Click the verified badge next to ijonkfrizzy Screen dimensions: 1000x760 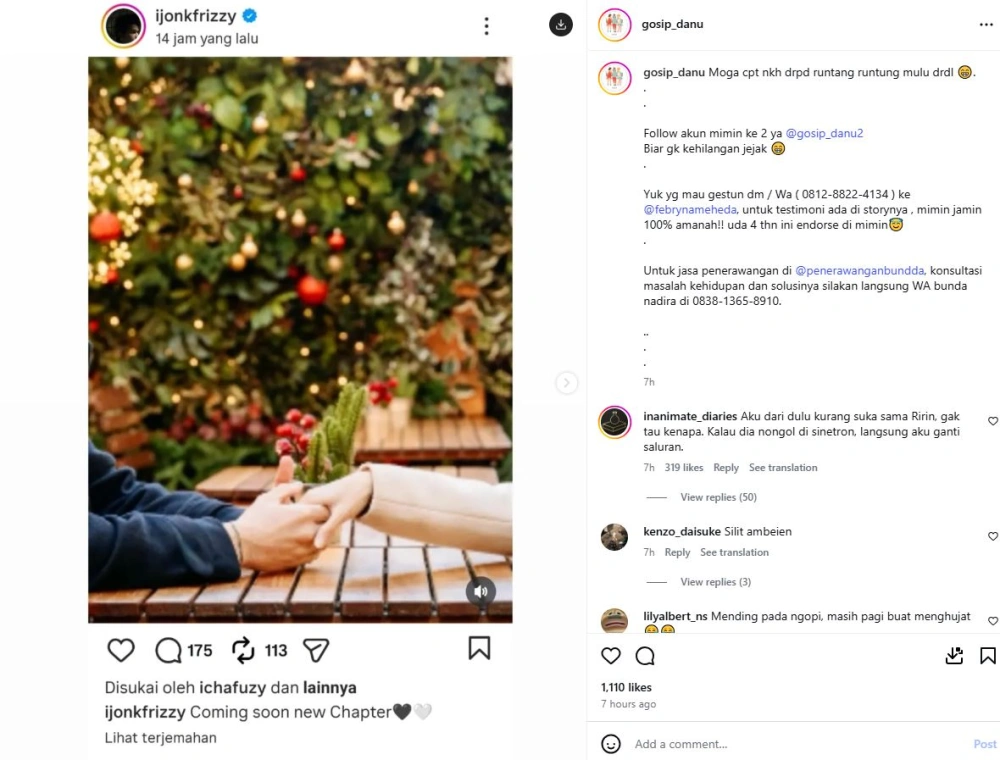coord(250,16)
